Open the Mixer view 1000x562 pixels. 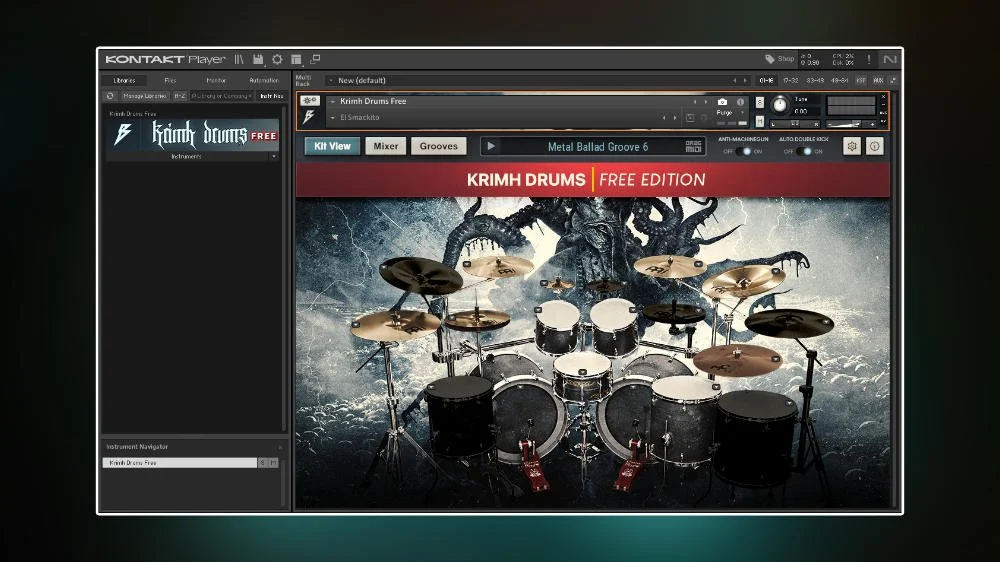click(x=386, y=146)
